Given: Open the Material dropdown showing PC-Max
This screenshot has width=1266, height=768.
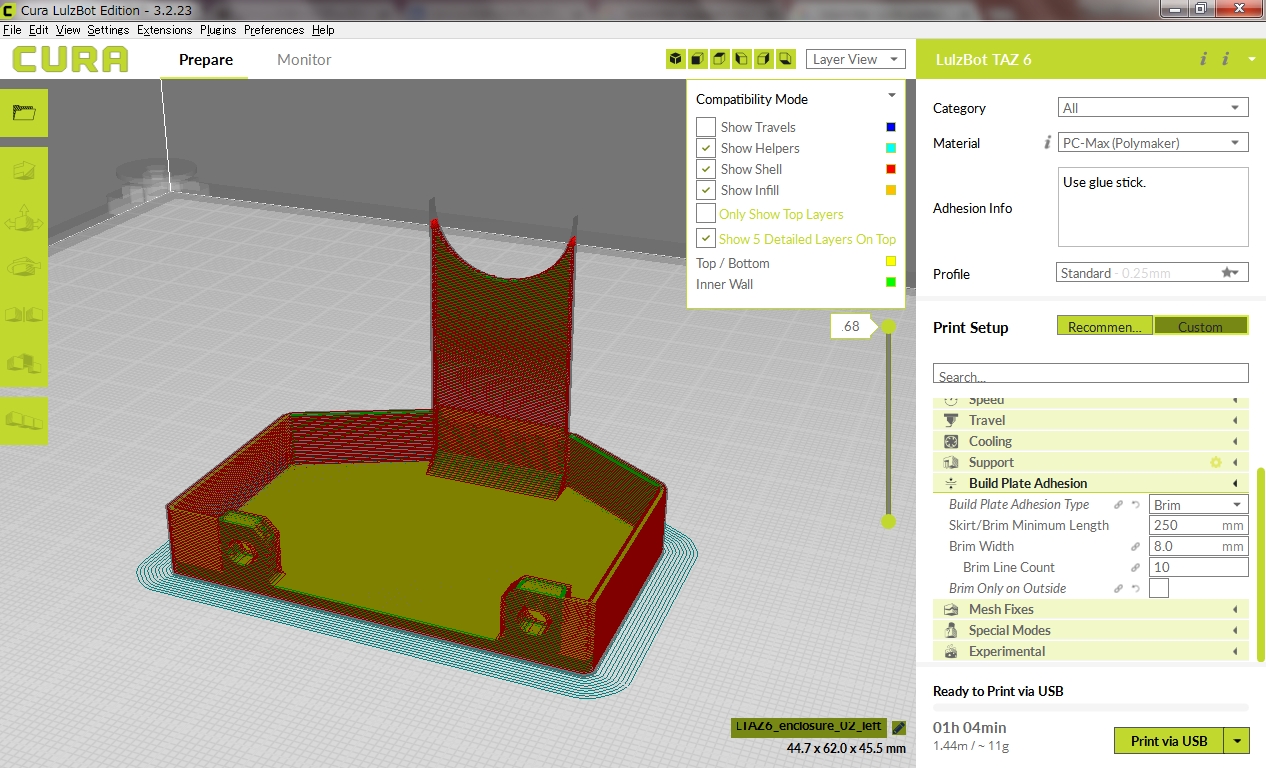Looking at the screenshot, I should [1152, 143].
